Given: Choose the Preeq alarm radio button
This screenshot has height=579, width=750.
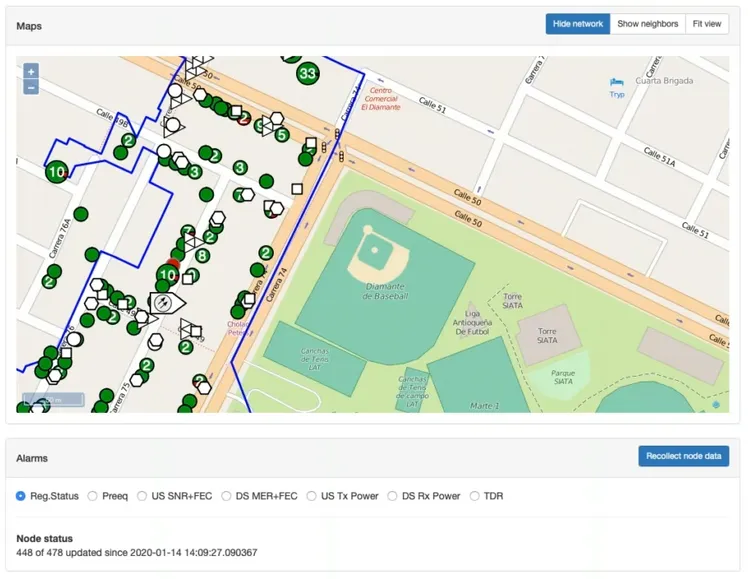Looking at the screenshot, I should [x=93, y=496].
